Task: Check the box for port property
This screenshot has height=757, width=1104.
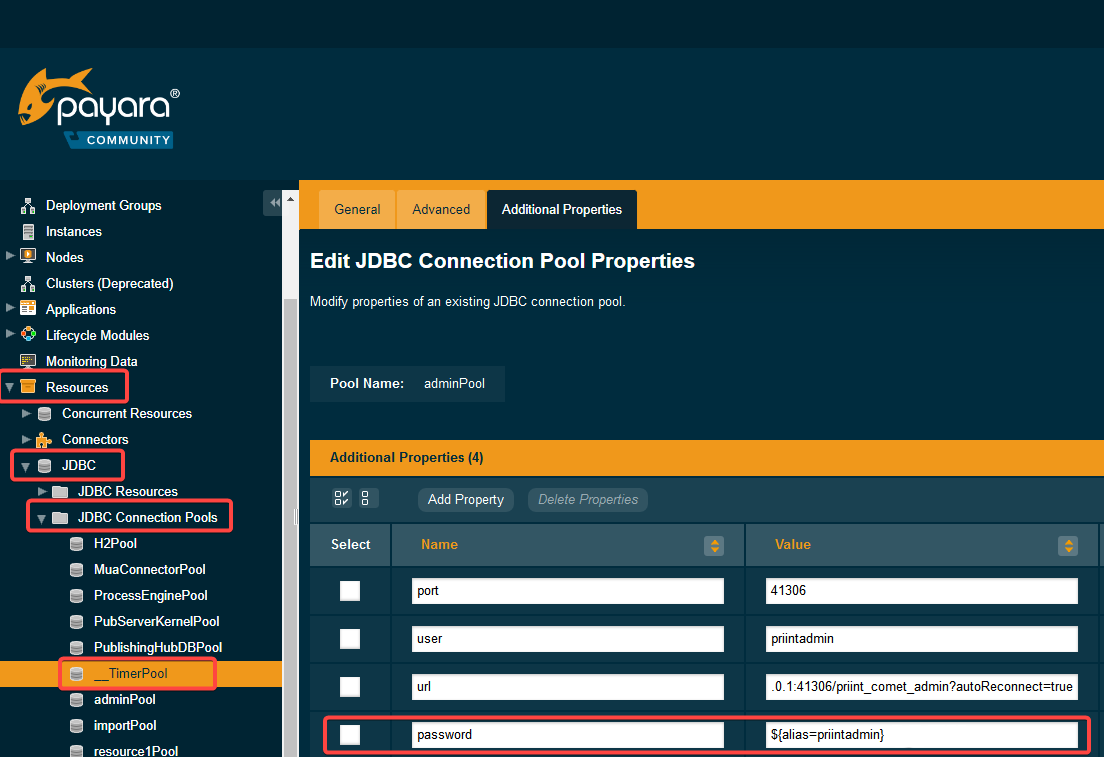Action: pyautogui.click(x=350, y=591)
